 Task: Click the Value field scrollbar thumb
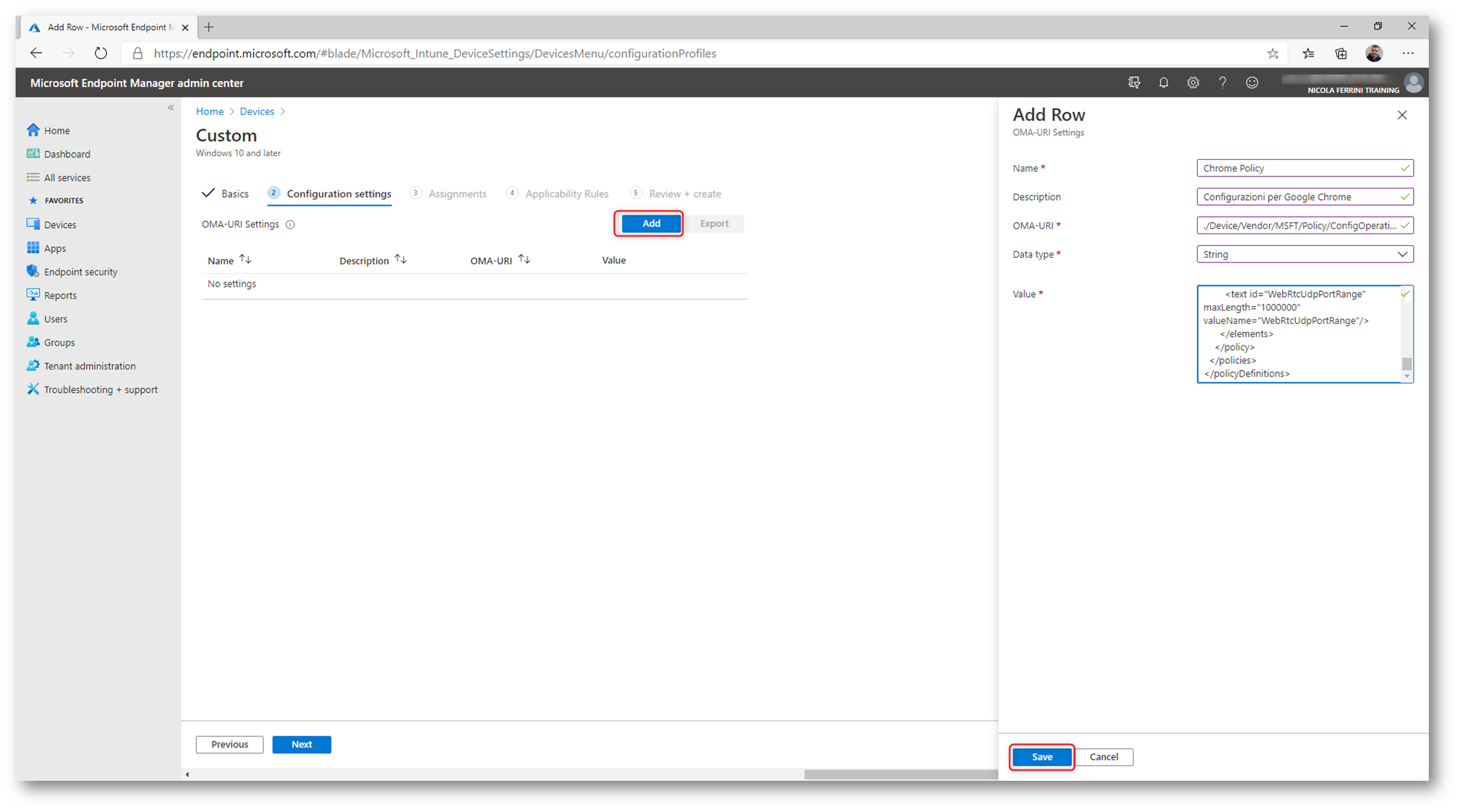1407,363
